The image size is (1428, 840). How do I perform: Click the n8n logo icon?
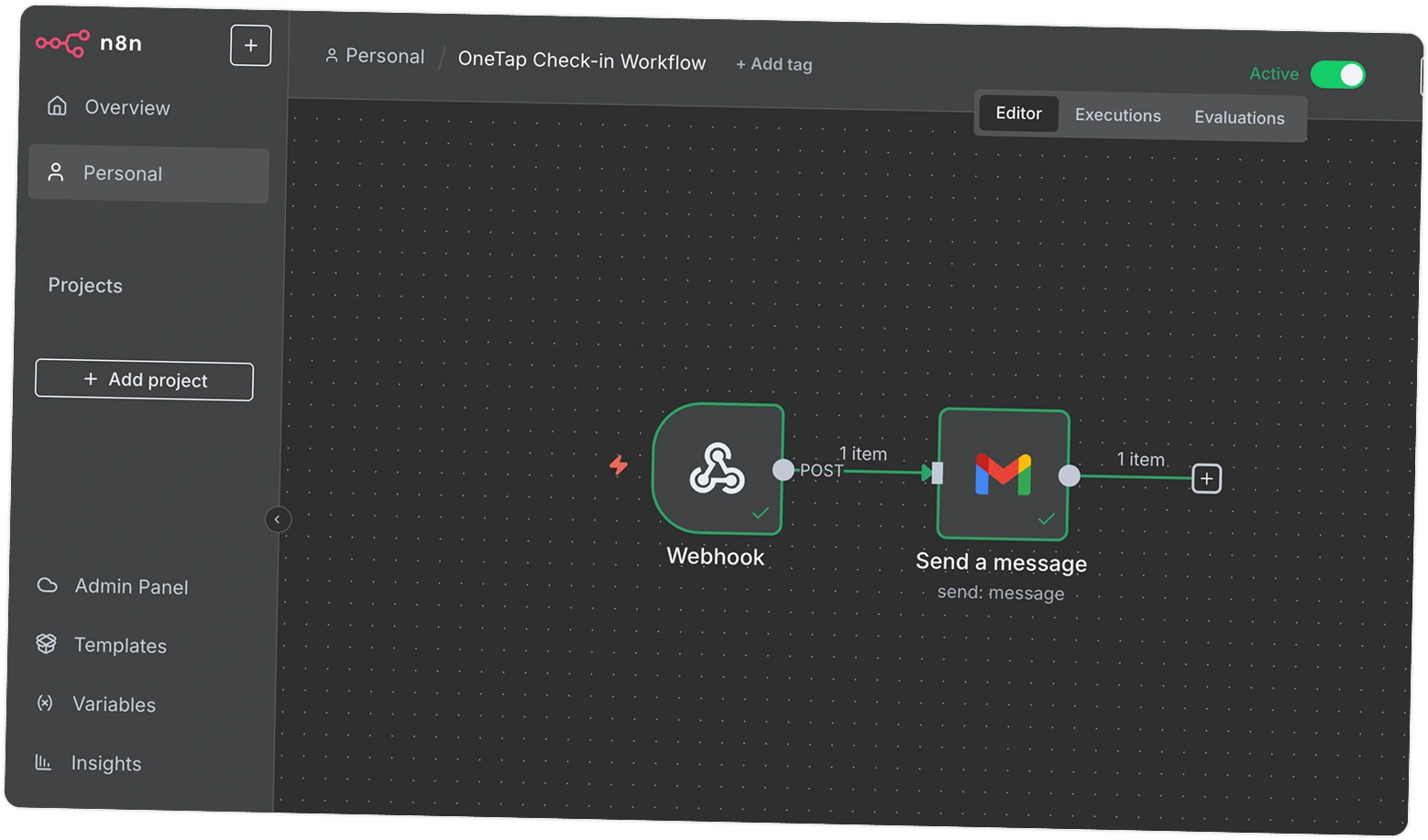[62, 43]
